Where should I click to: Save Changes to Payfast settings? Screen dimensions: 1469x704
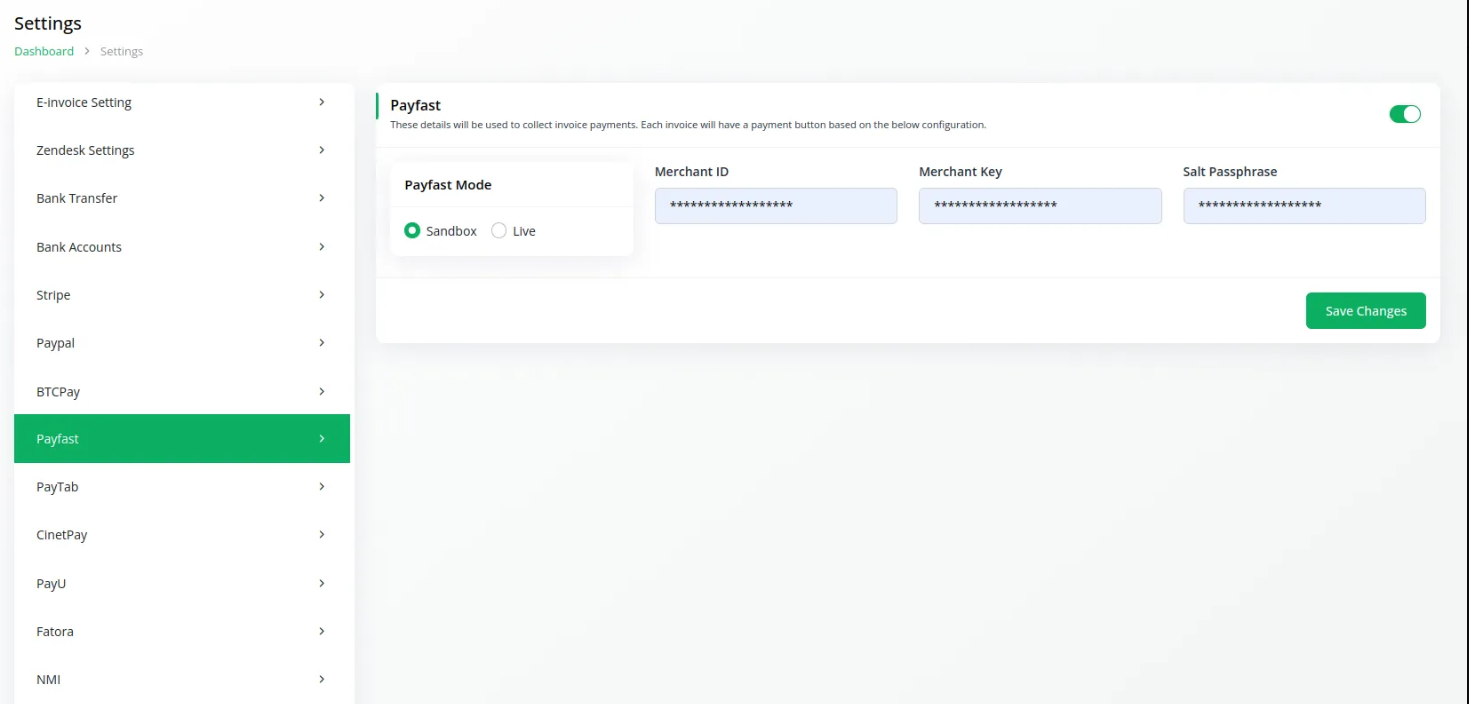click(1366, 311)
